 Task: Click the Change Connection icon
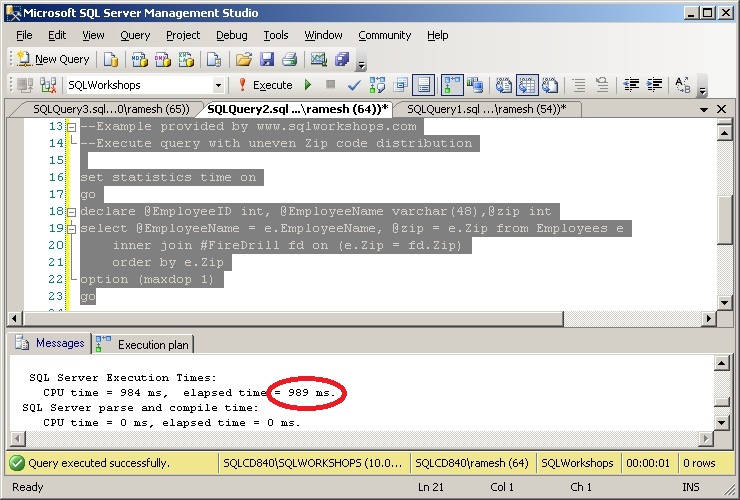(48, 85)
